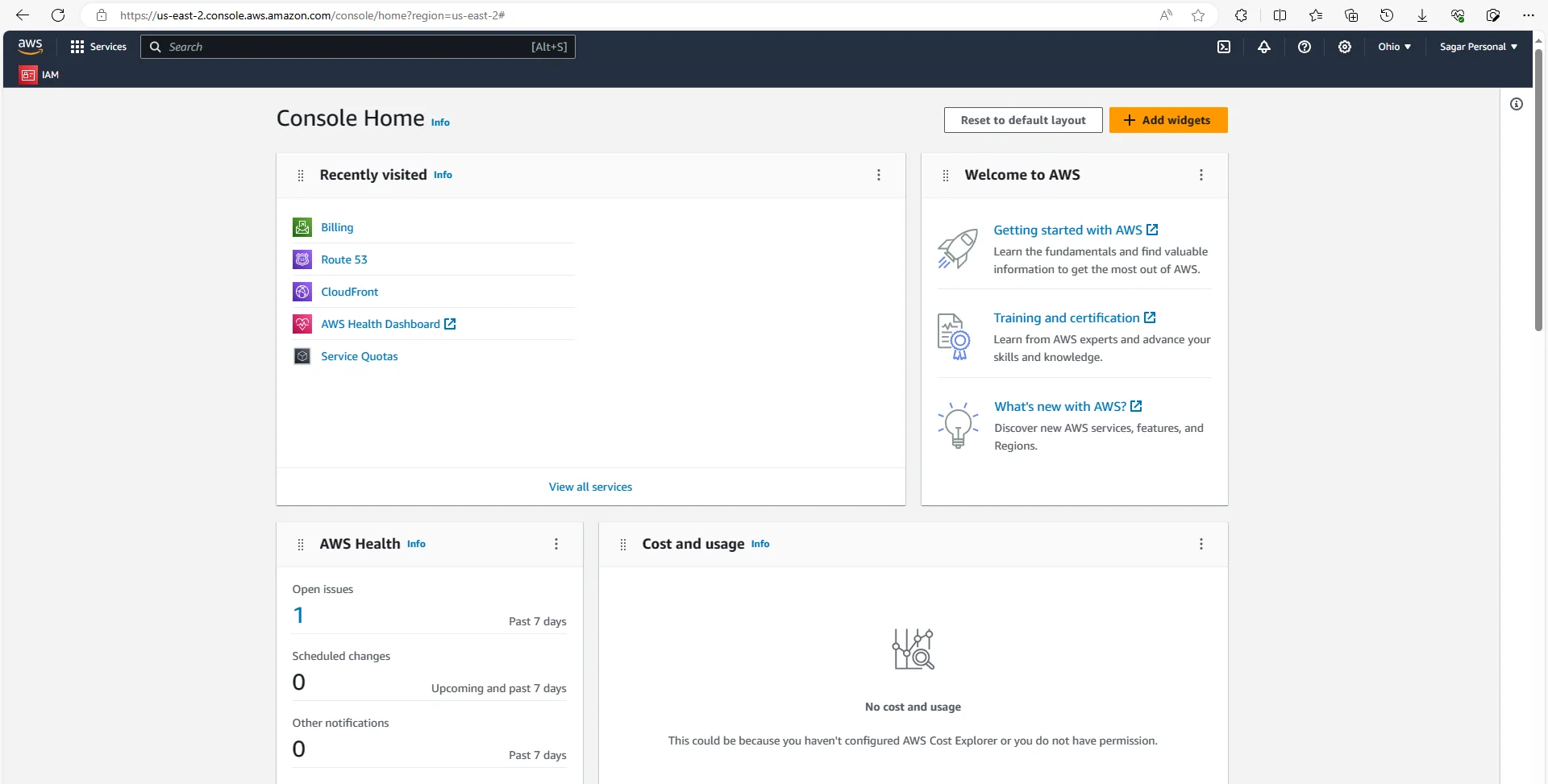1548x784 pixels.
Task: Click the Service Quotas icon
Action: point(302,356)
